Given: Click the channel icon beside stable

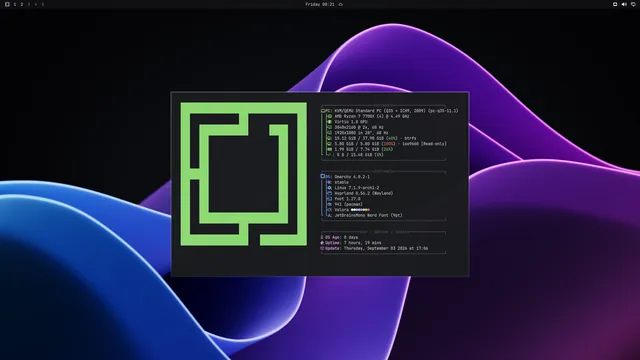Looking at the screenshot, I should click(329, 182).
